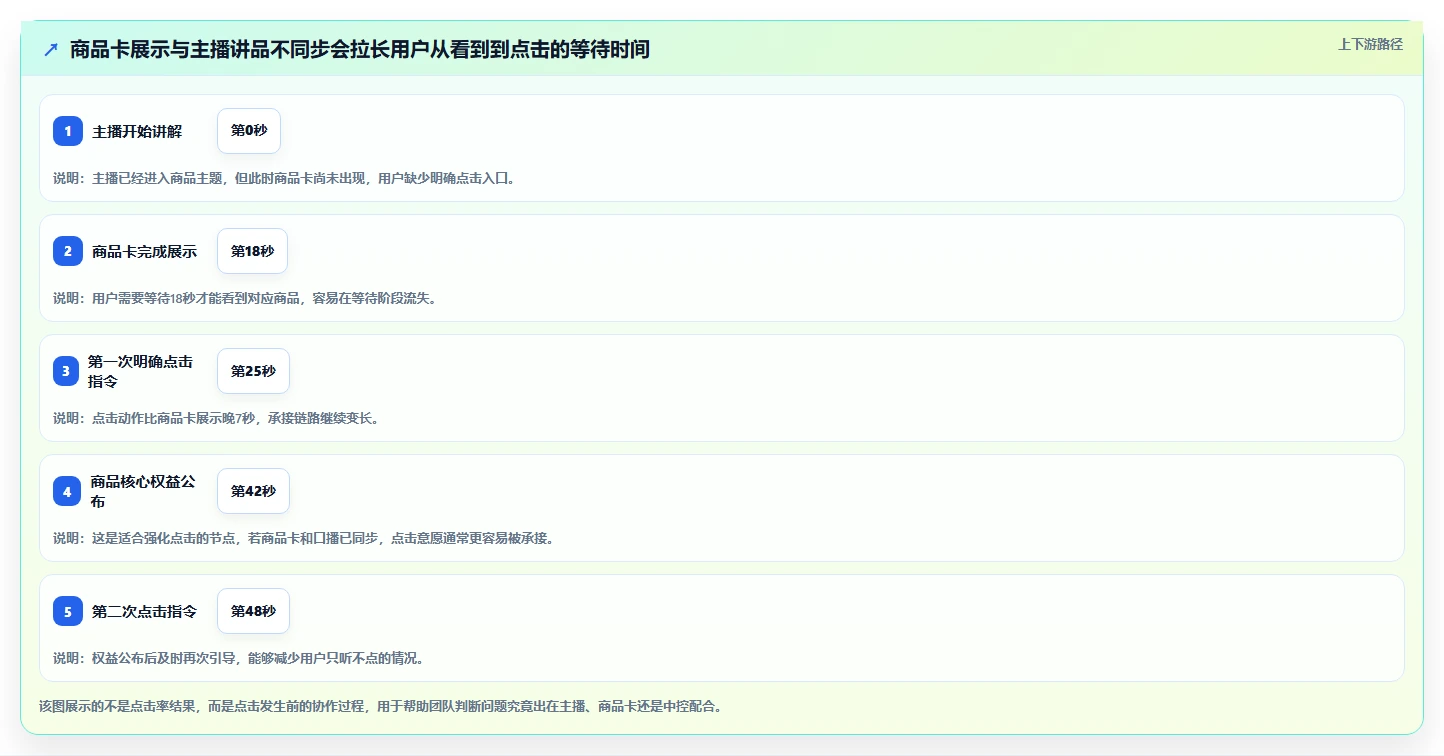Select step number badge 3

pyautogui.click(x=66, y=371)
